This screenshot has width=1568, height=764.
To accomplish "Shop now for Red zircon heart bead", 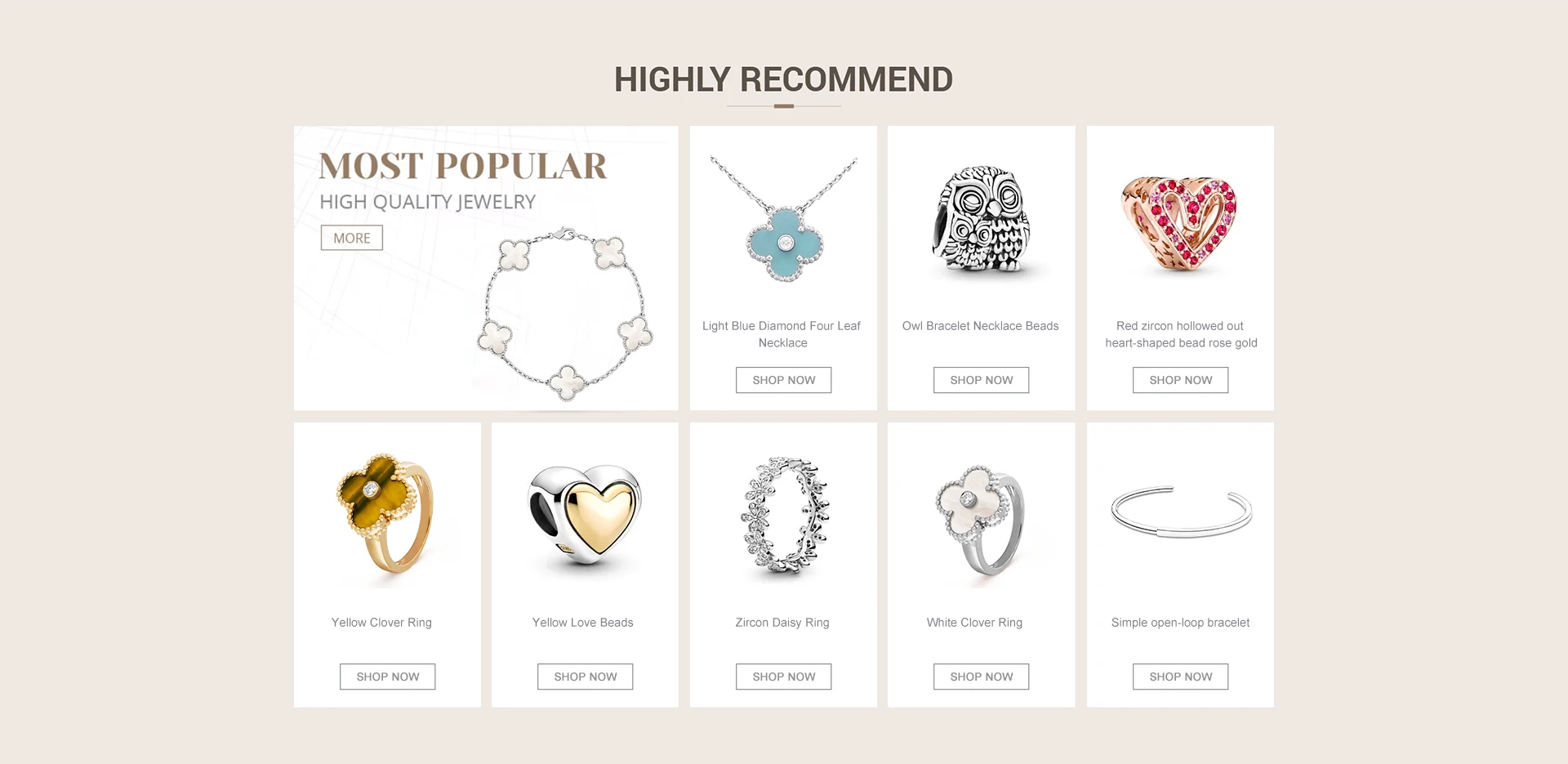I will 1180,380.
